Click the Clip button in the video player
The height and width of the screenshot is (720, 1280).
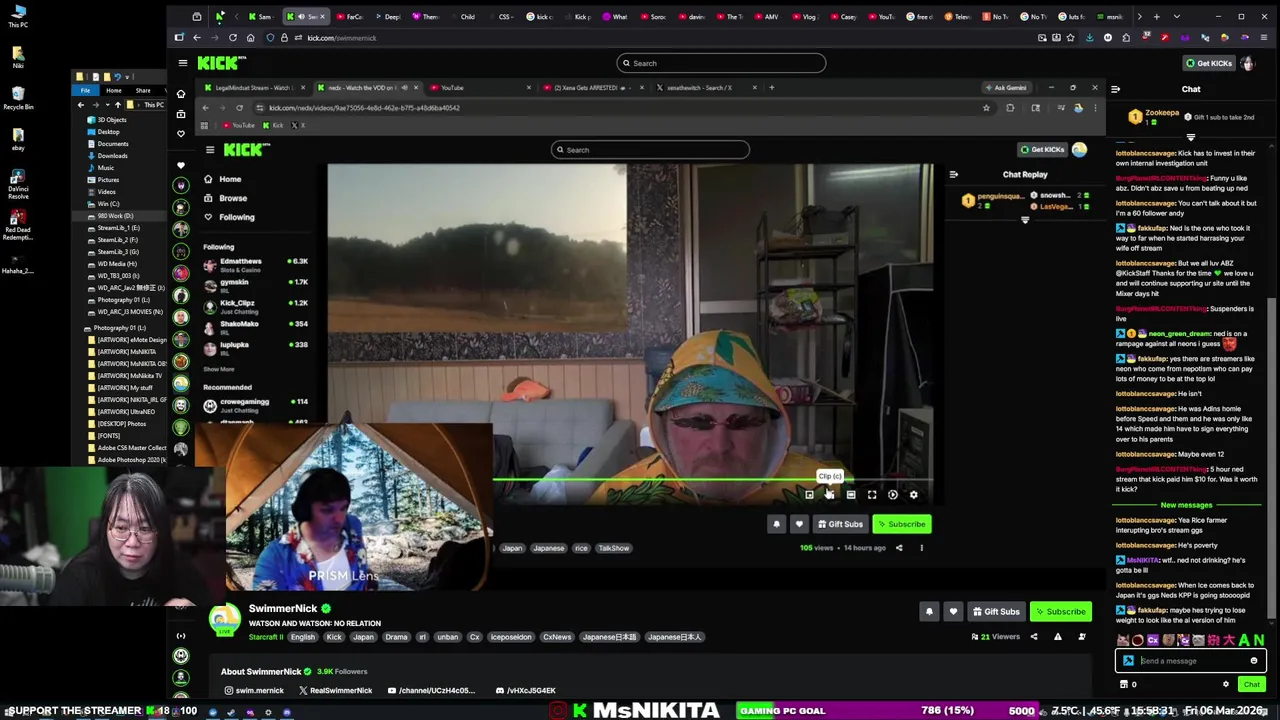830,495
